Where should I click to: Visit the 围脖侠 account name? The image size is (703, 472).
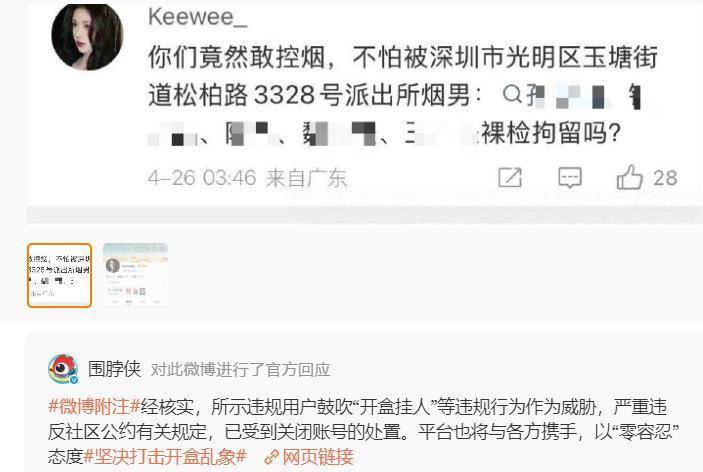114,369
